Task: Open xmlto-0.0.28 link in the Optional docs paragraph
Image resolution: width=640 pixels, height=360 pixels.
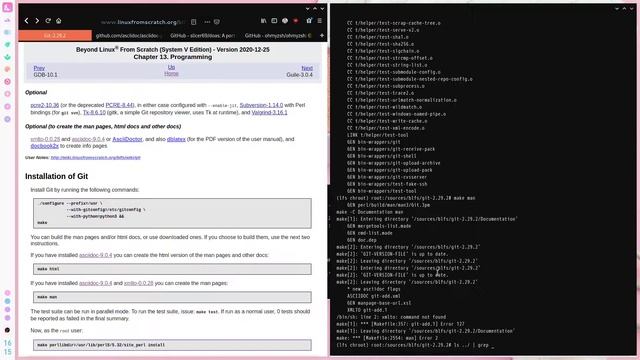Action: 45,139
